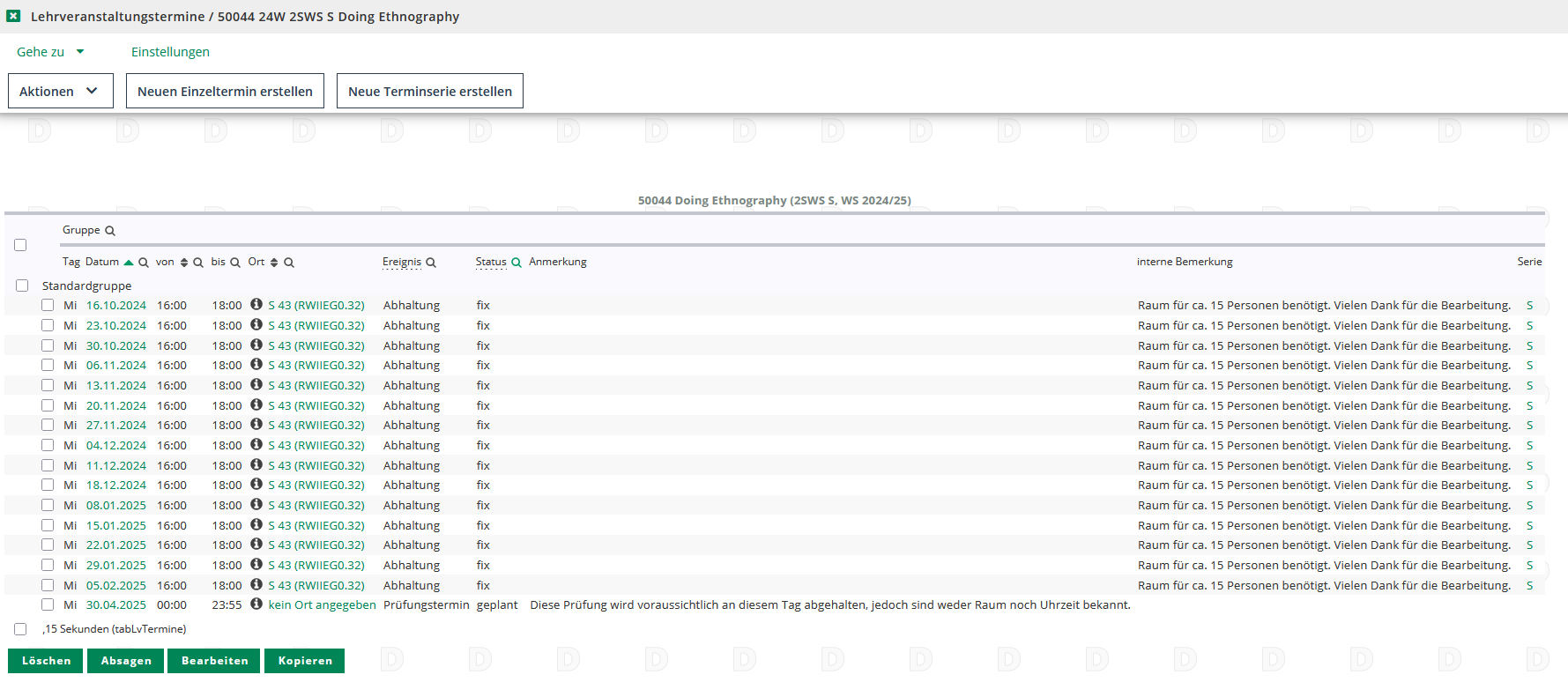Click the info icon for 16.10.2024 appointment
This screenshot has width=1568, height=697.
click(256, 304)
